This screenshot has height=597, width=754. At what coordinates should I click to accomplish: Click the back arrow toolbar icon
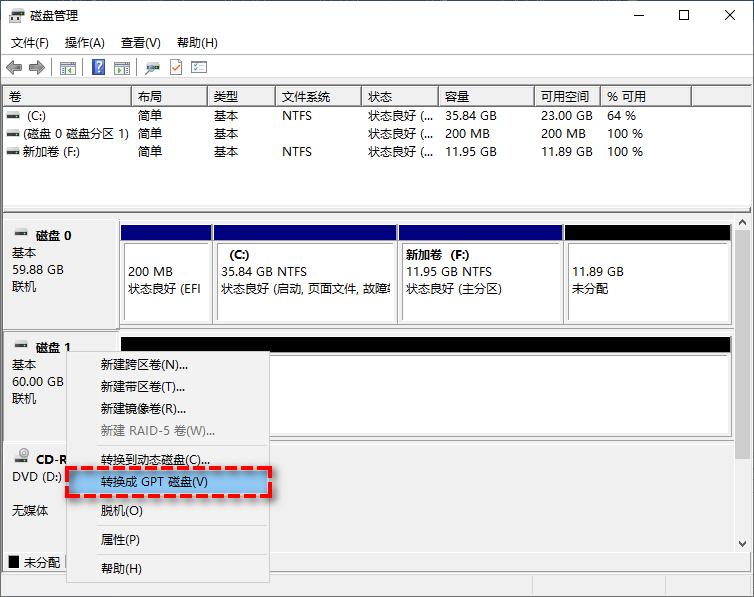(x=14, y=67)
